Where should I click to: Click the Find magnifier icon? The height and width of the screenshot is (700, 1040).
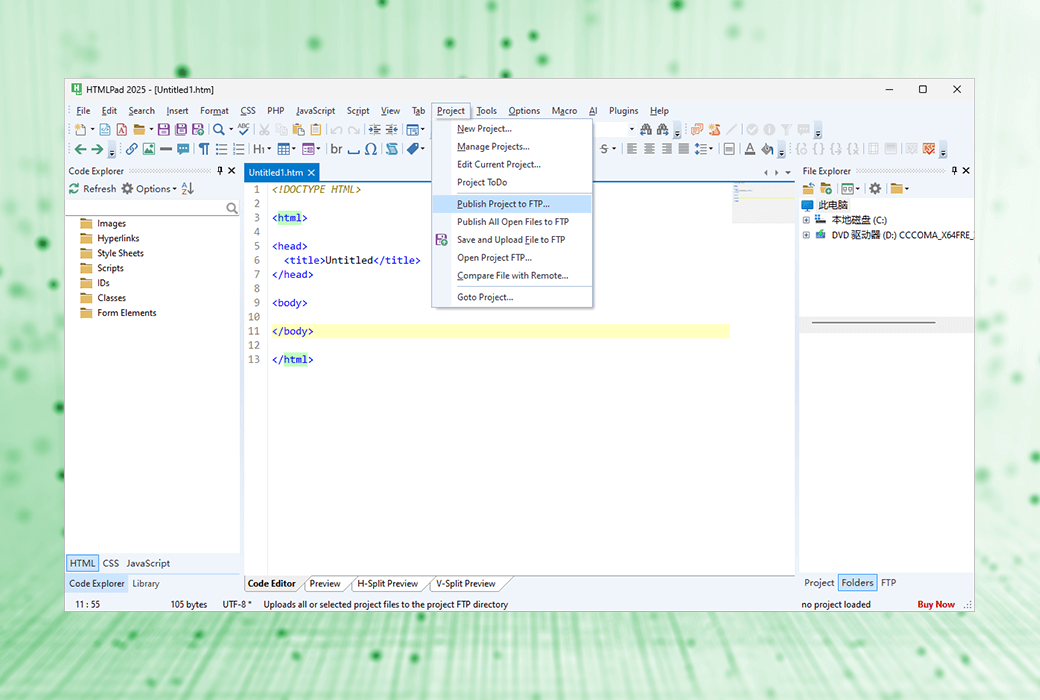coord(218,129)
